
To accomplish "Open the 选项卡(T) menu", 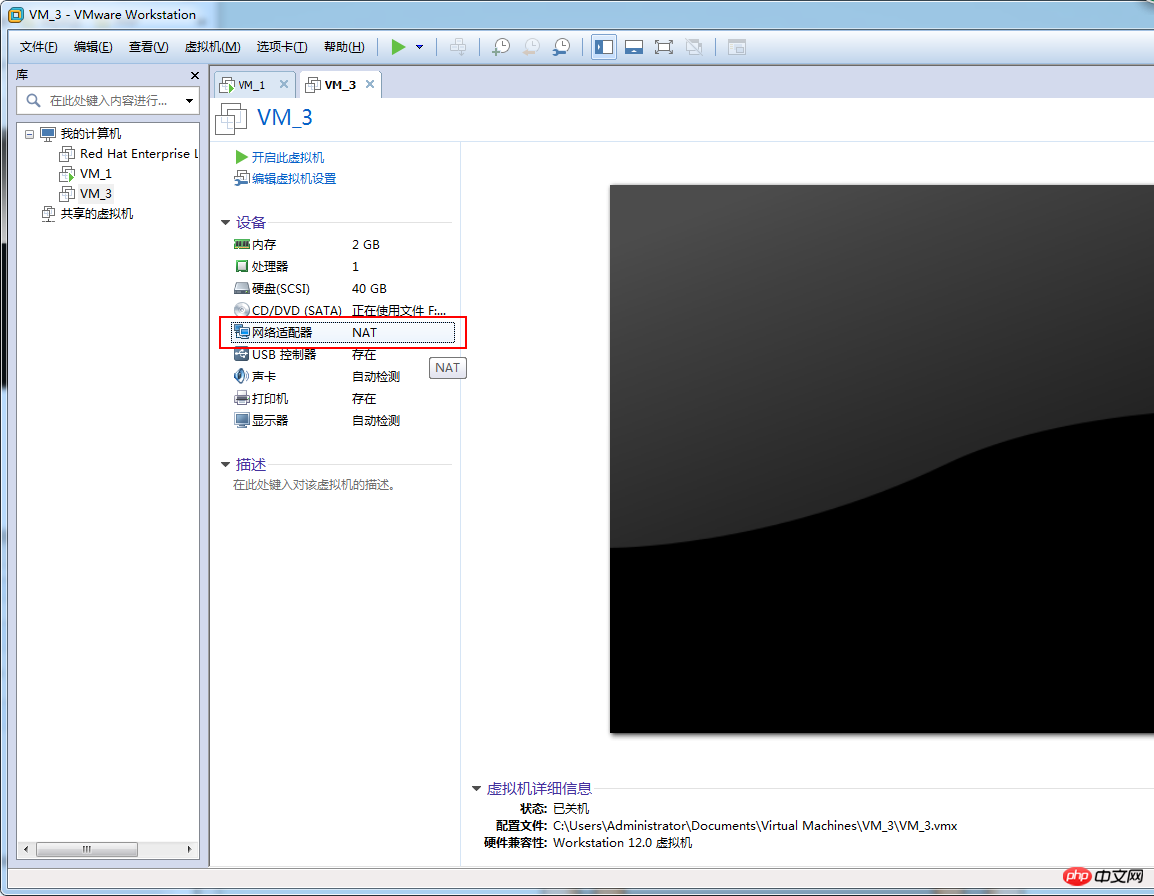I will pyautogui.click(x=282, y=47).
